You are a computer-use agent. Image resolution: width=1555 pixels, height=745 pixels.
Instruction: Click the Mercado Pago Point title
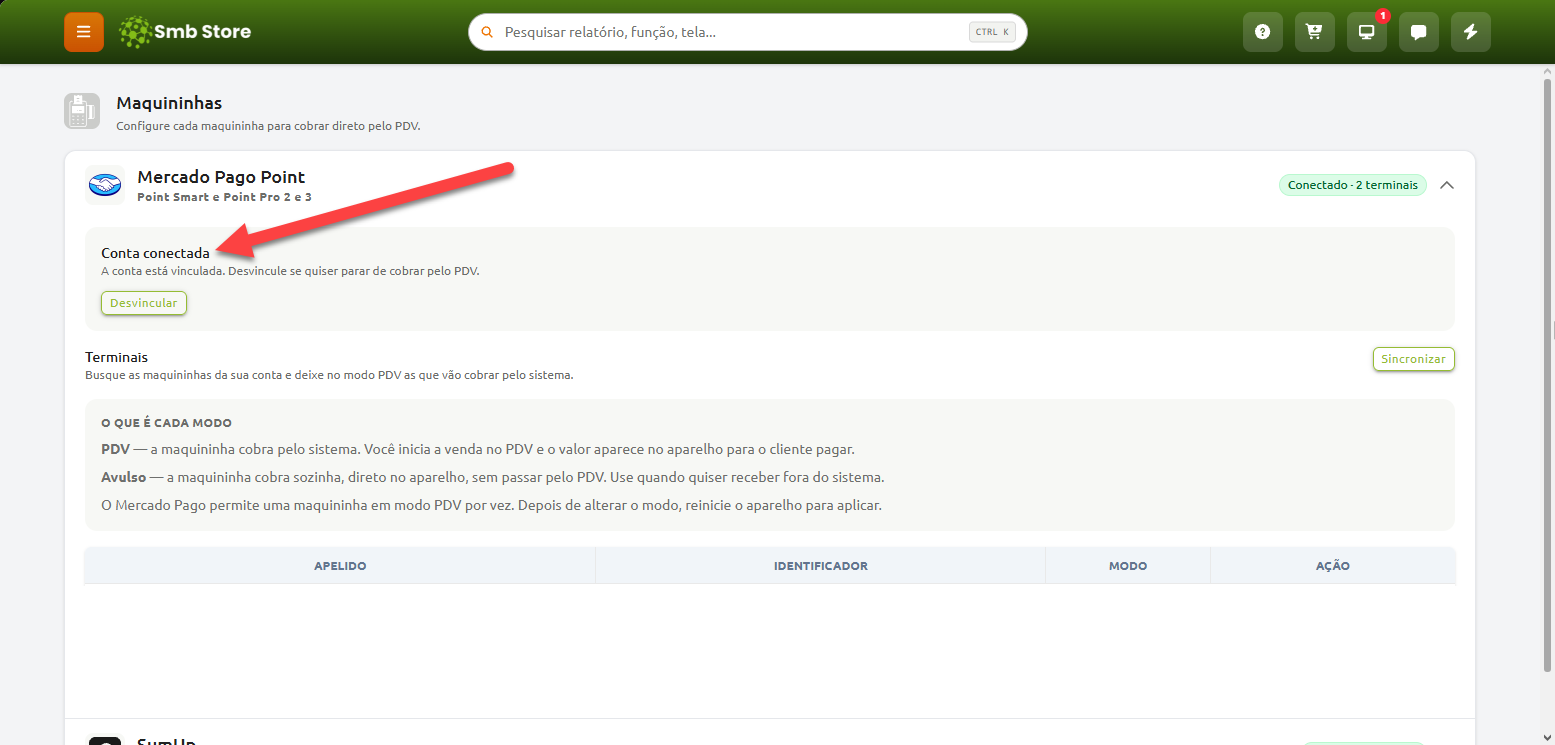221,177
